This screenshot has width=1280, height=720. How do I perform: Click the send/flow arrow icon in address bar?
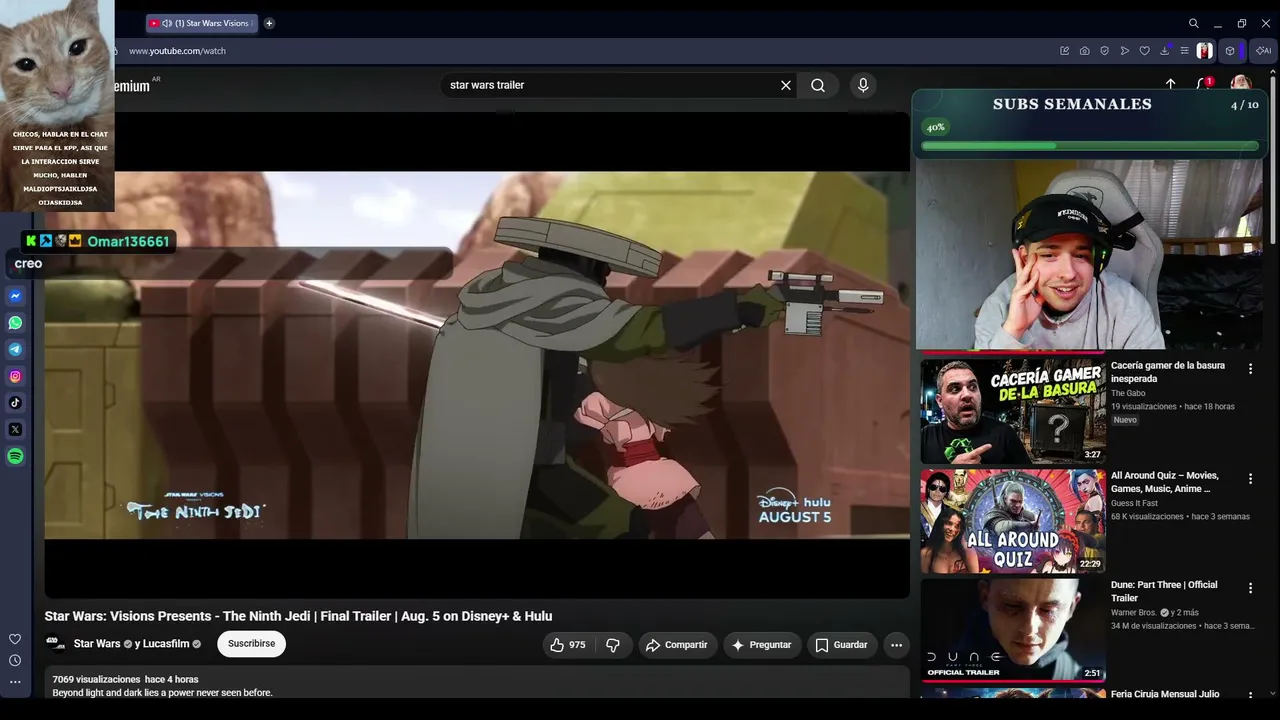[x=1125, y=51]
